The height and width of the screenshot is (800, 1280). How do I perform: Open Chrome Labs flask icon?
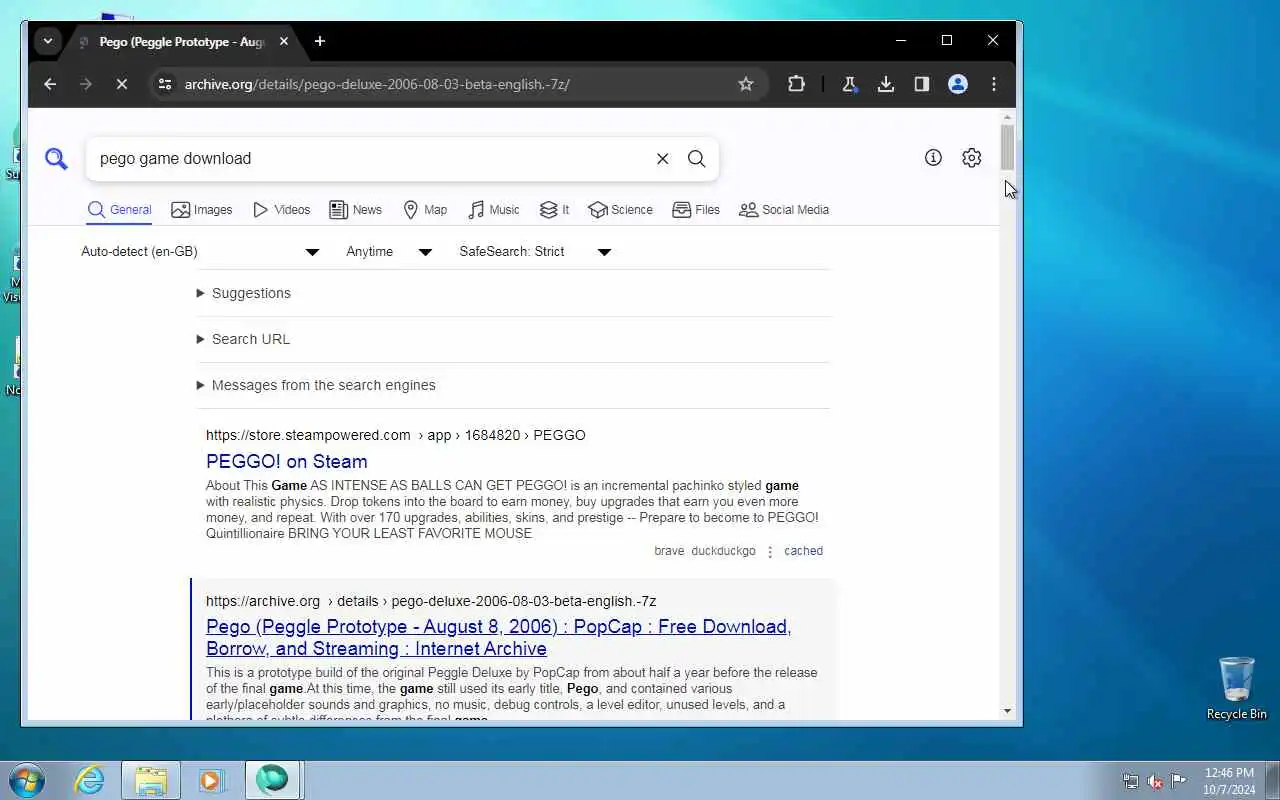850,84
